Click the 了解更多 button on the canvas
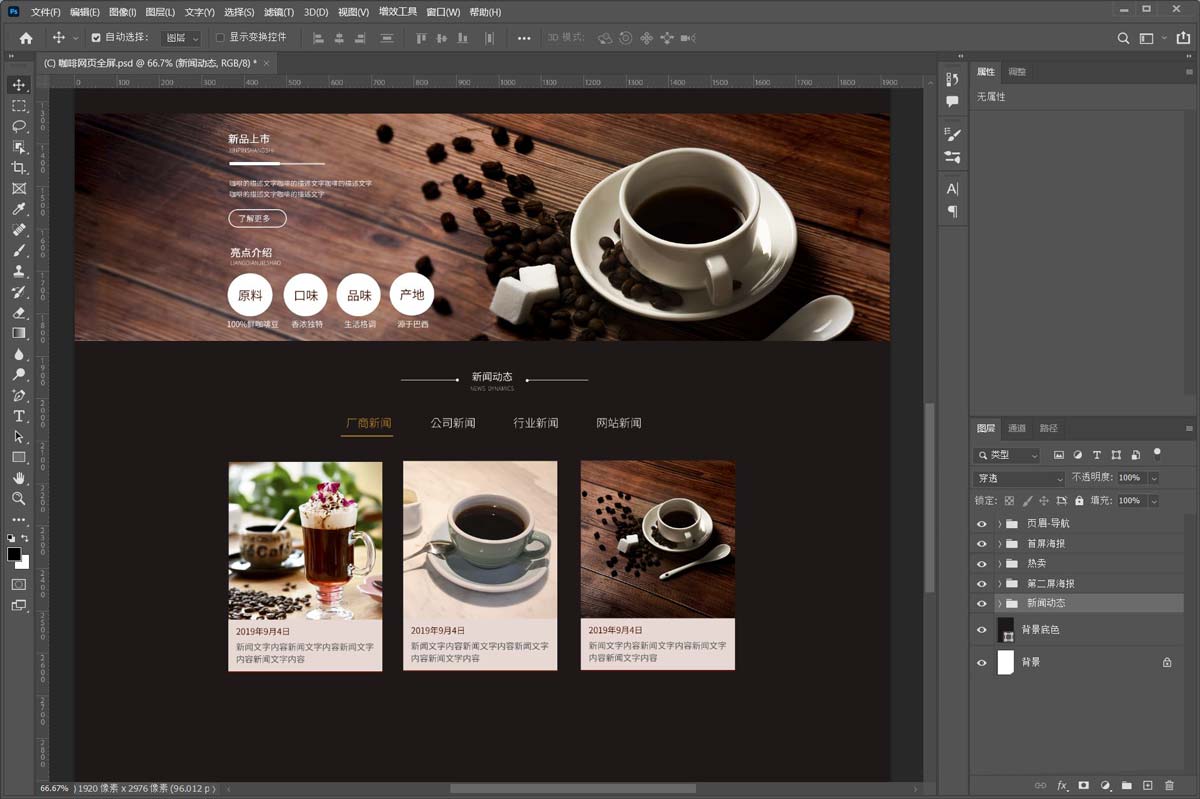Image resolution: width=1200 pixels, height=799 pixels. coord(257,218)
